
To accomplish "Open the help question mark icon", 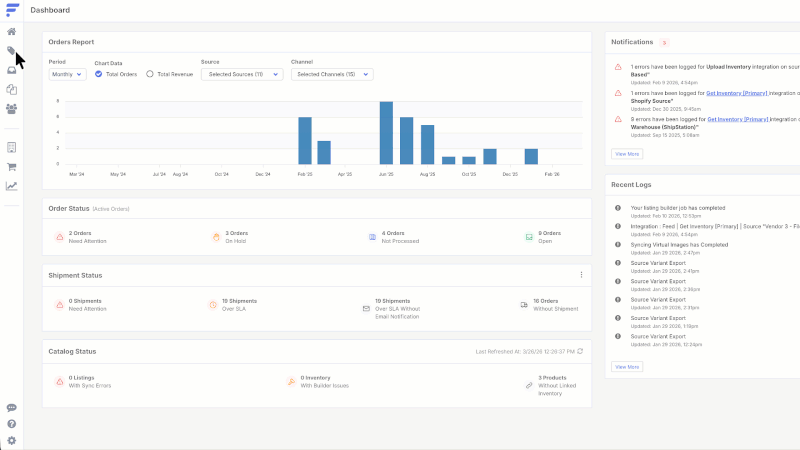I will tap(12, 424).
